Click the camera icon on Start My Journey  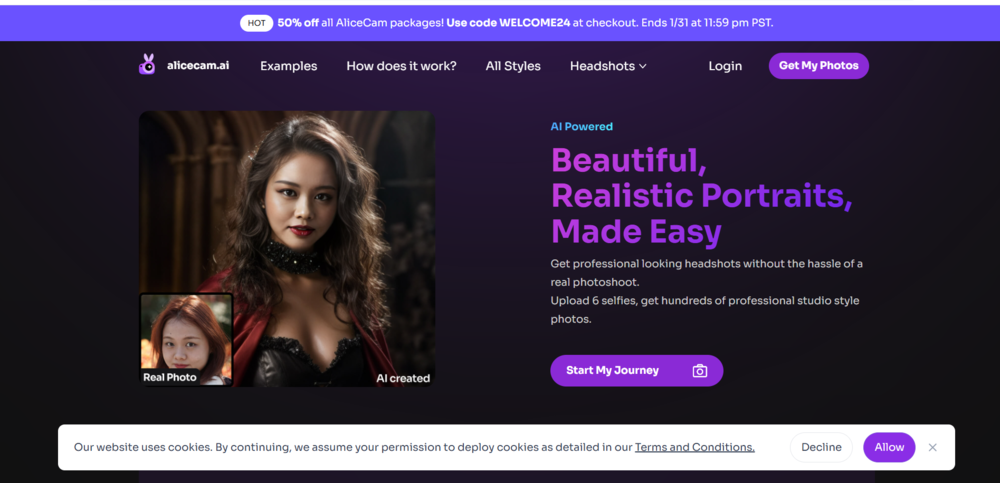click(700, 371)
